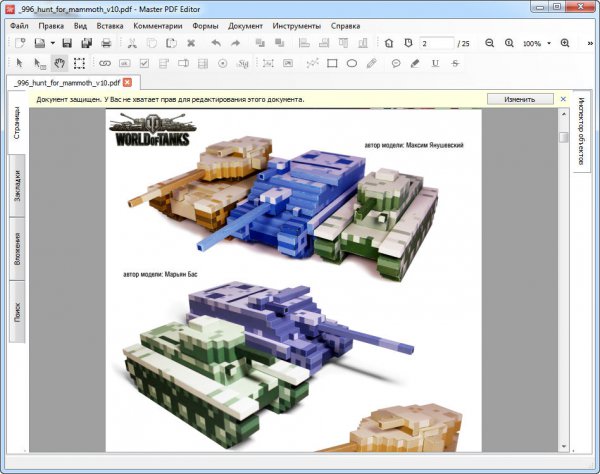This screenshot has width=600, height=474.
Task: Click the Delete X icon
Action: (191, 43)
